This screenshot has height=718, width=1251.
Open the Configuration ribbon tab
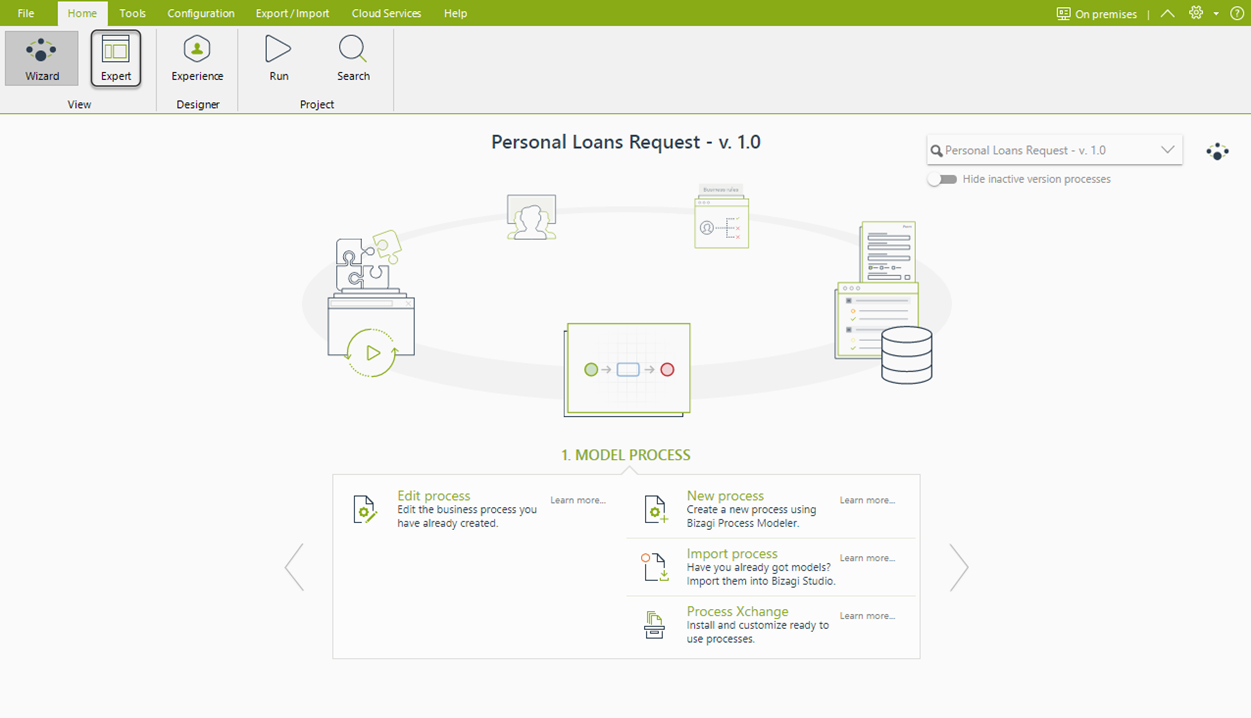201,14
